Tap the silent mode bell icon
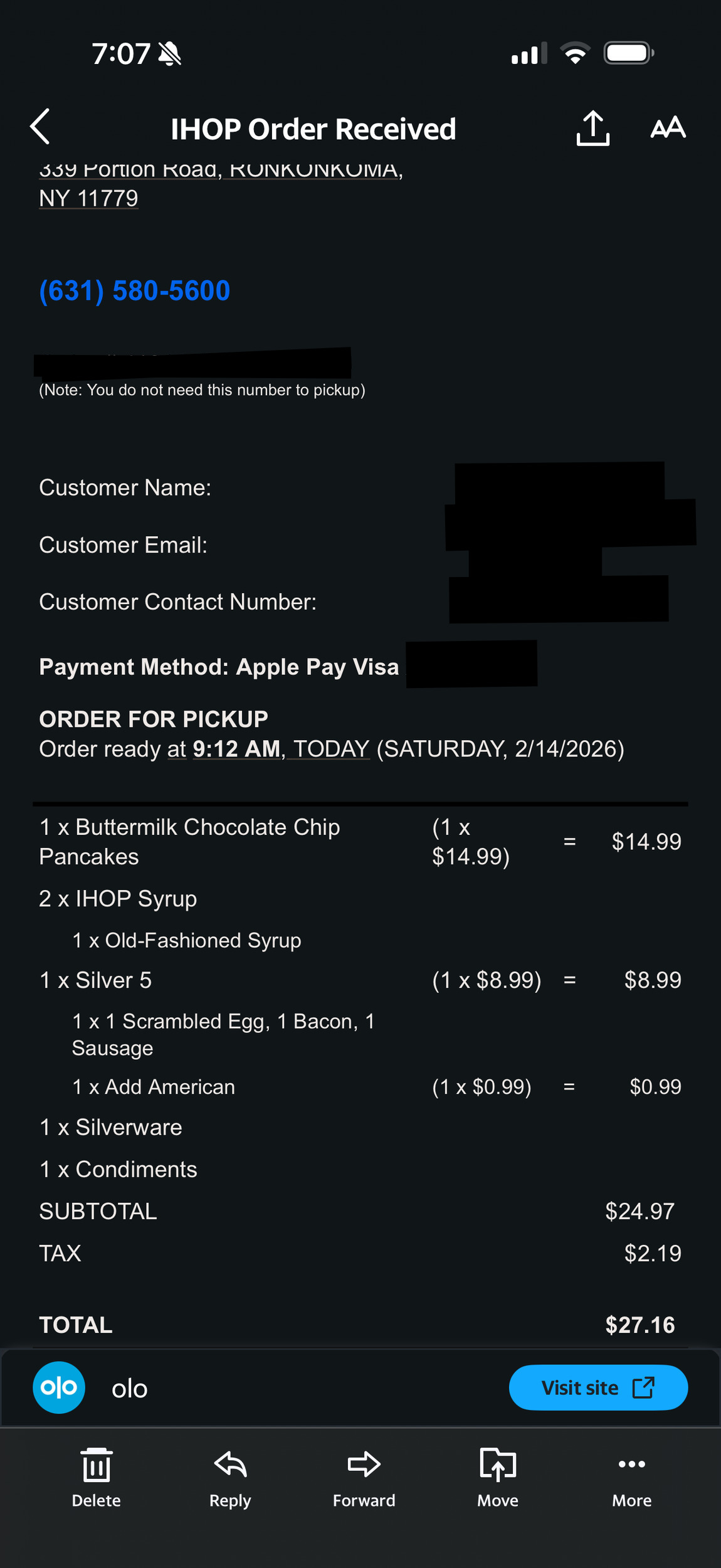721x1568 pixels. [x=170, y=54]
